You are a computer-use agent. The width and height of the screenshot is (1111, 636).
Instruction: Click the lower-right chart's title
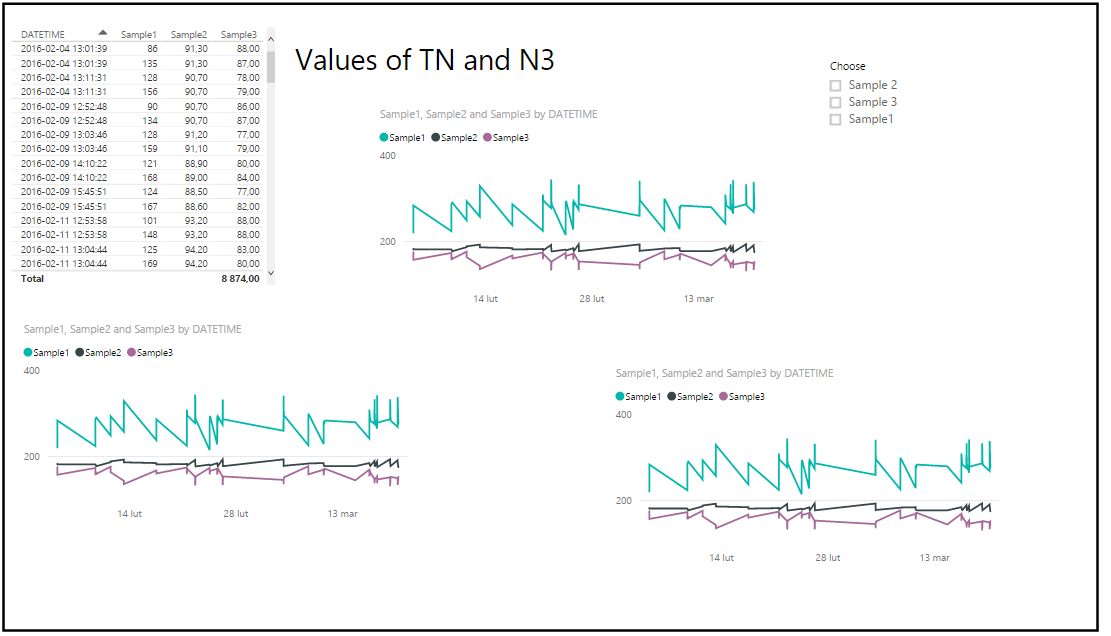[724, 373]
